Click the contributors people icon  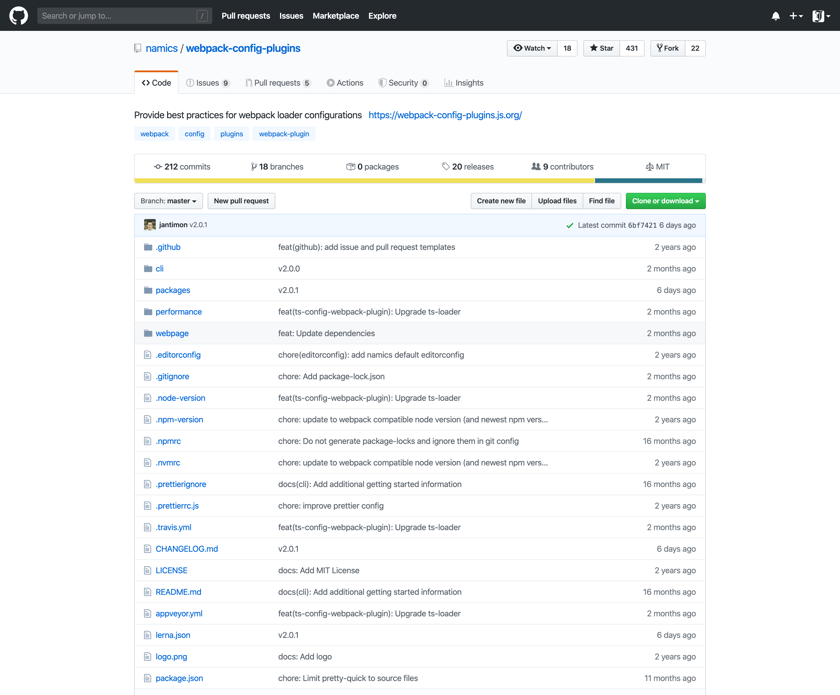point(536,167)
